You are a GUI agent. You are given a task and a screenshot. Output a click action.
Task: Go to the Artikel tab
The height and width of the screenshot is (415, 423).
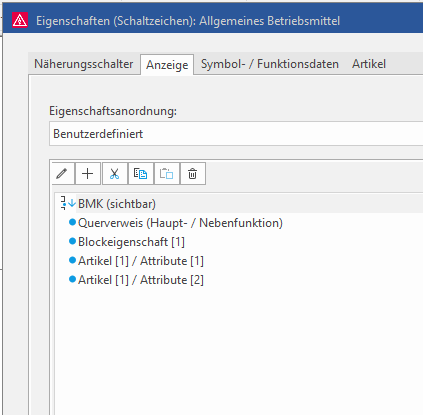(369, 64)
